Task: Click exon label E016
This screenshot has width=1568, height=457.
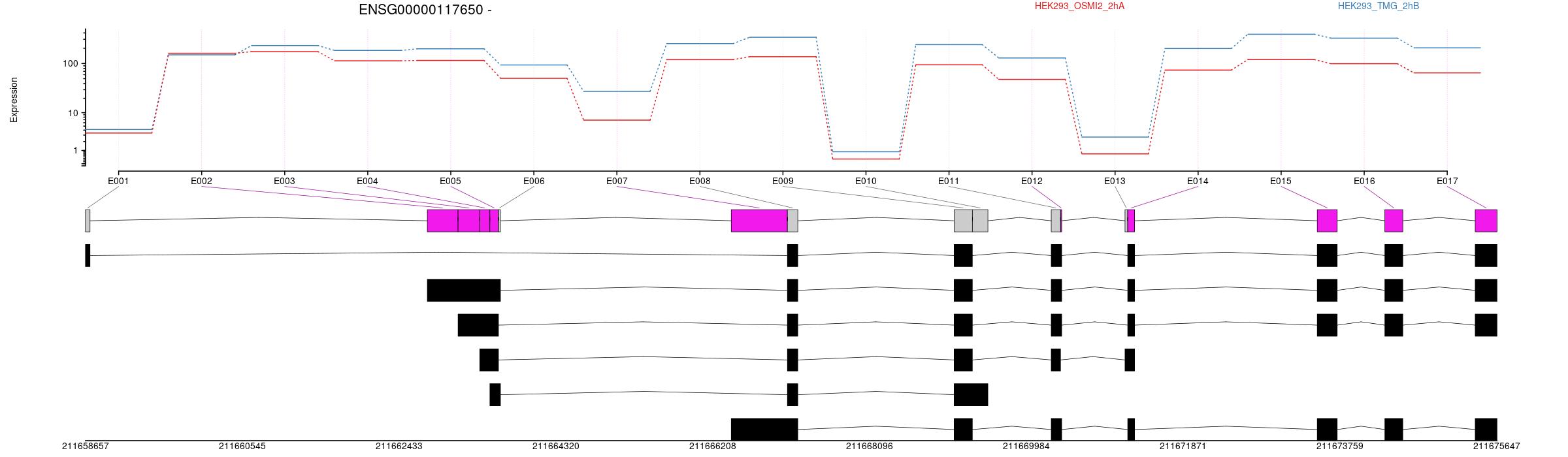Action: [x=1364, y=181]
